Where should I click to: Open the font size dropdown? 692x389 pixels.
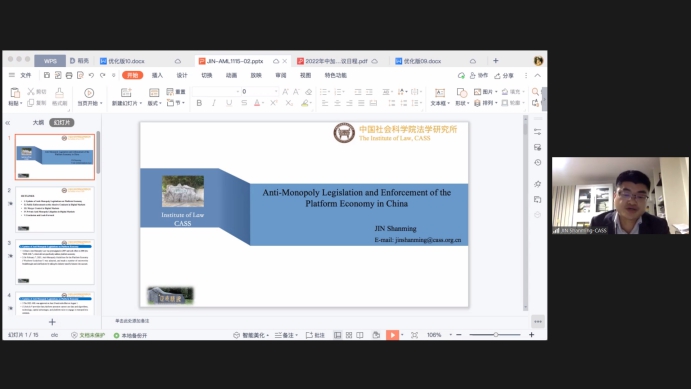tap(276, 91)
